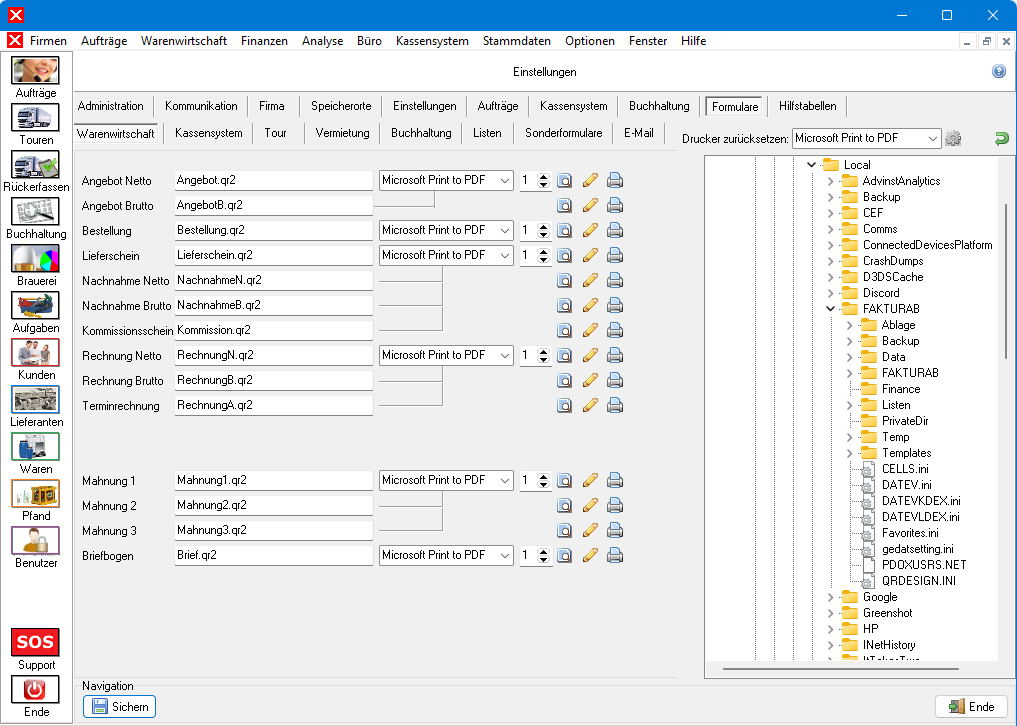Increase the copy count for Mahnung 1

click(543, 476)
